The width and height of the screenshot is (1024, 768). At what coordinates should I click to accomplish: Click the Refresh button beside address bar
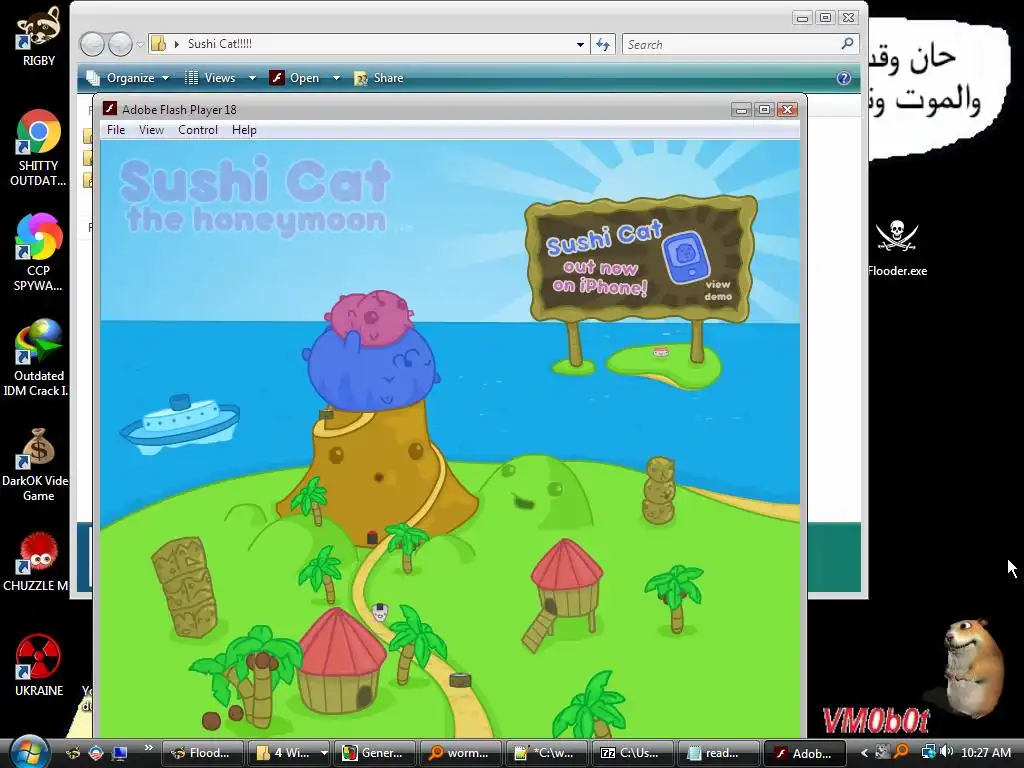tap(603, 44)
